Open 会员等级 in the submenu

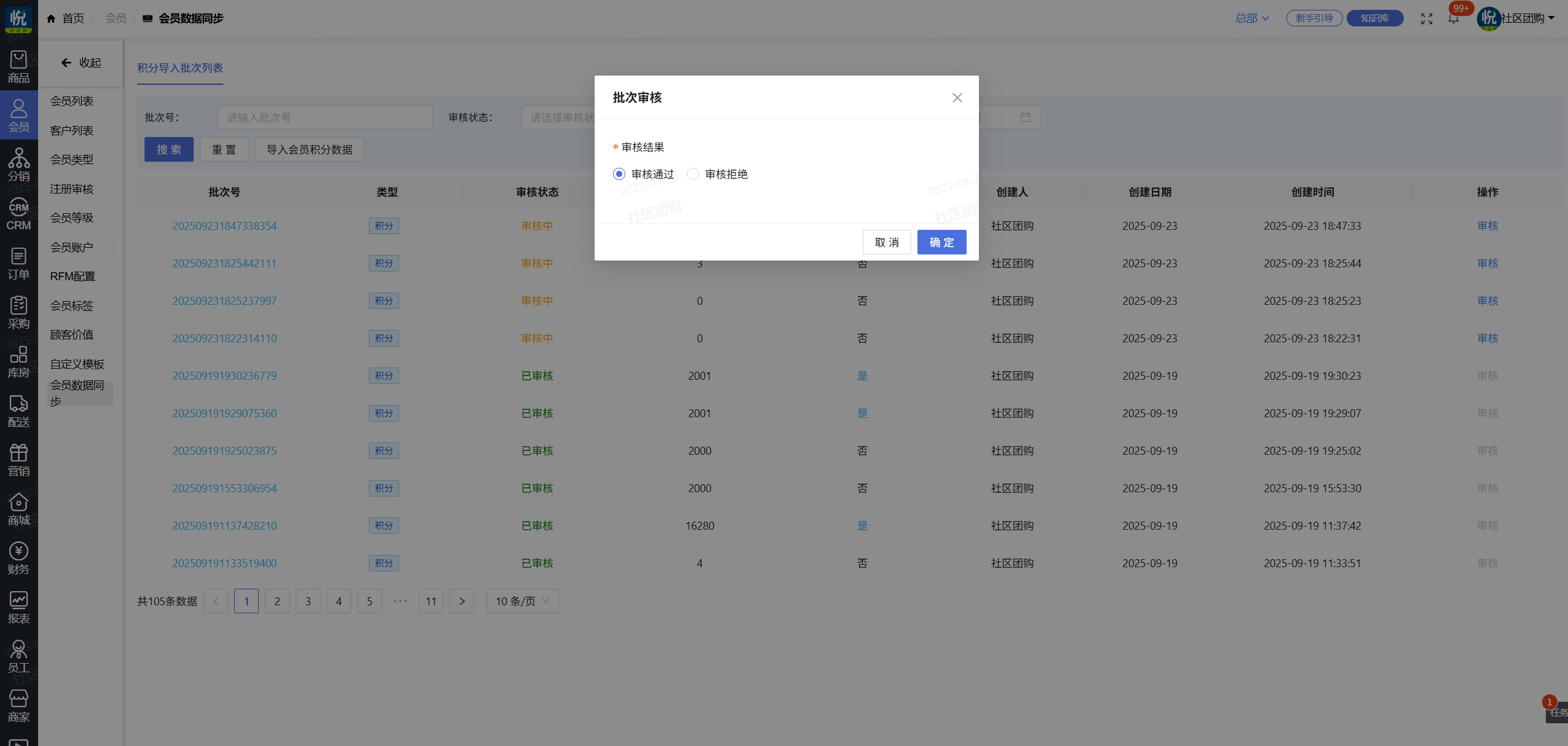(x=72, y=218)
